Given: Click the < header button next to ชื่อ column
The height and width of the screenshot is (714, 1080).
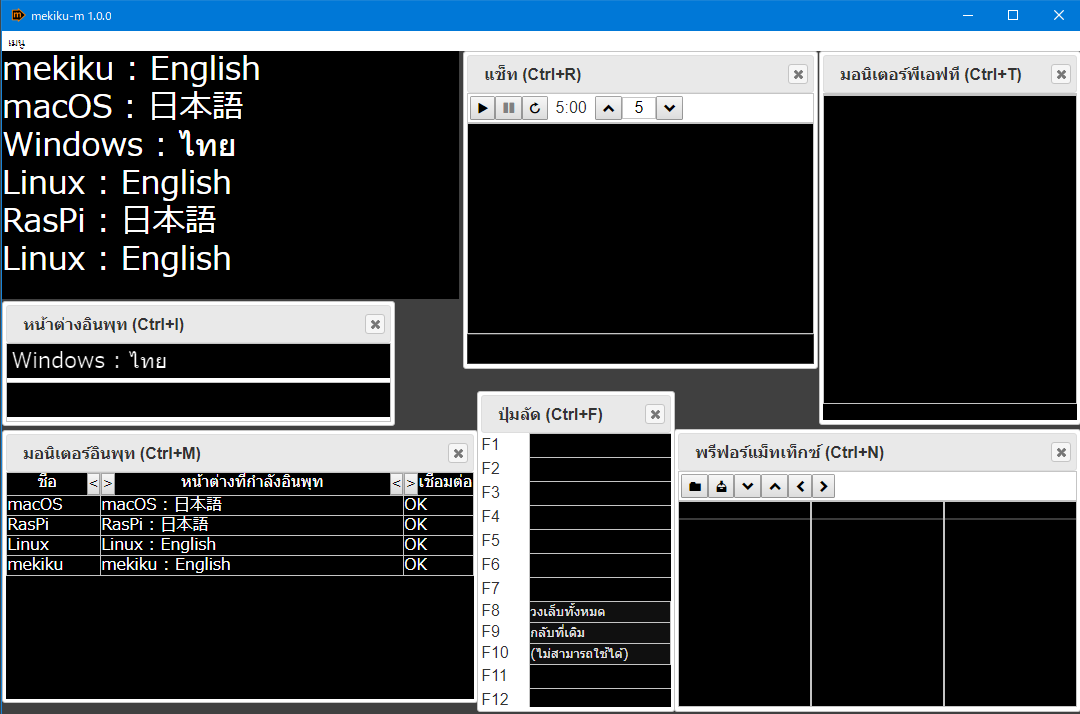Looking at the screenshot, I should (x=93, y=483).
